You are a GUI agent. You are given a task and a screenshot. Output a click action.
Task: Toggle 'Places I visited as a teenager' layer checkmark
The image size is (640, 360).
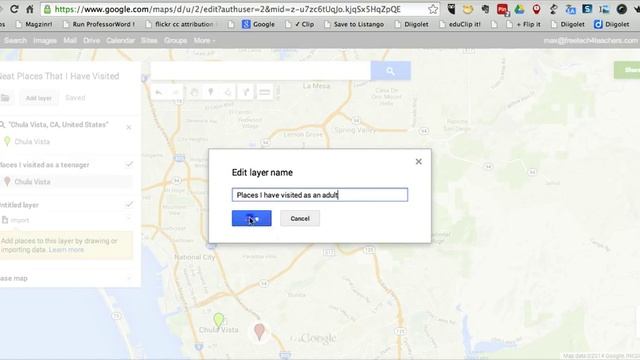(x=129, y=164)
